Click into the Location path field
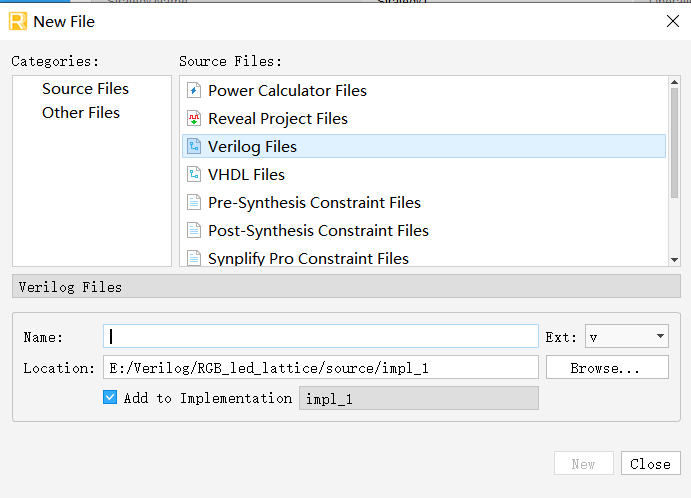Image resolution: width=691 pixels, height=498 pixels. point(320,368)
